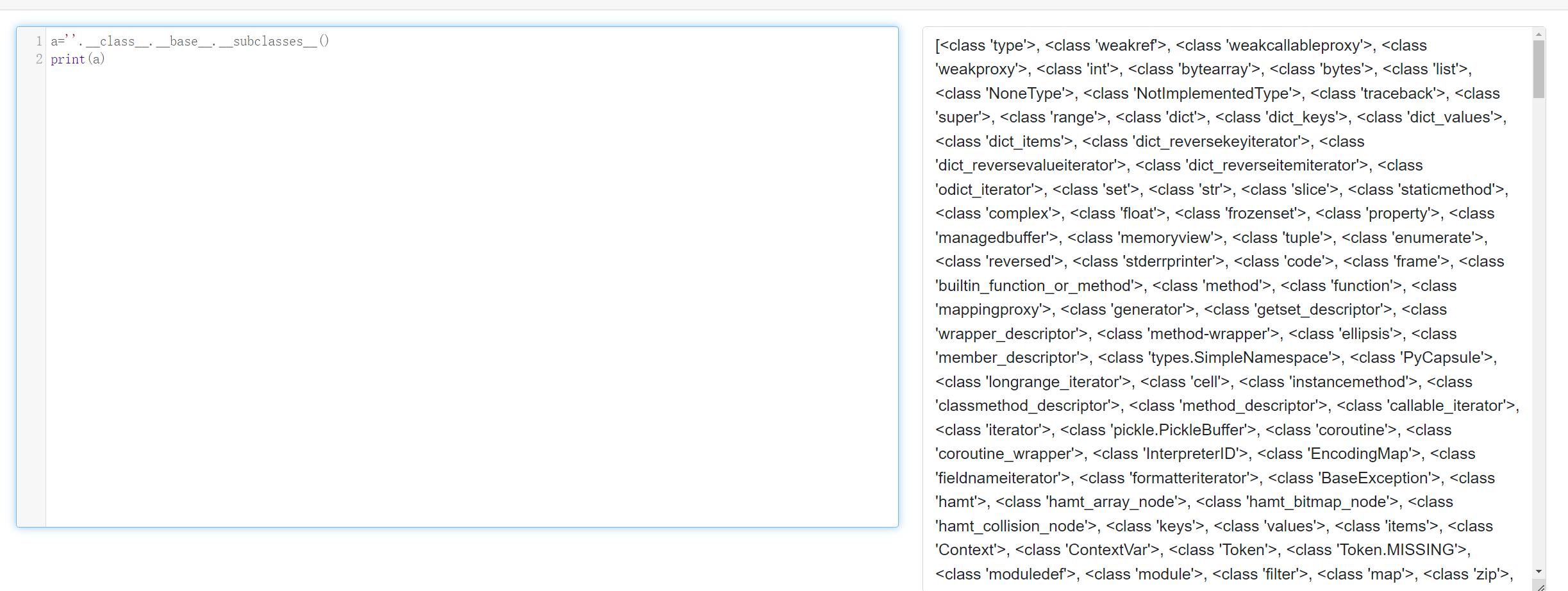Click the __subclasses__ text in line 1

tap(268, 41)
